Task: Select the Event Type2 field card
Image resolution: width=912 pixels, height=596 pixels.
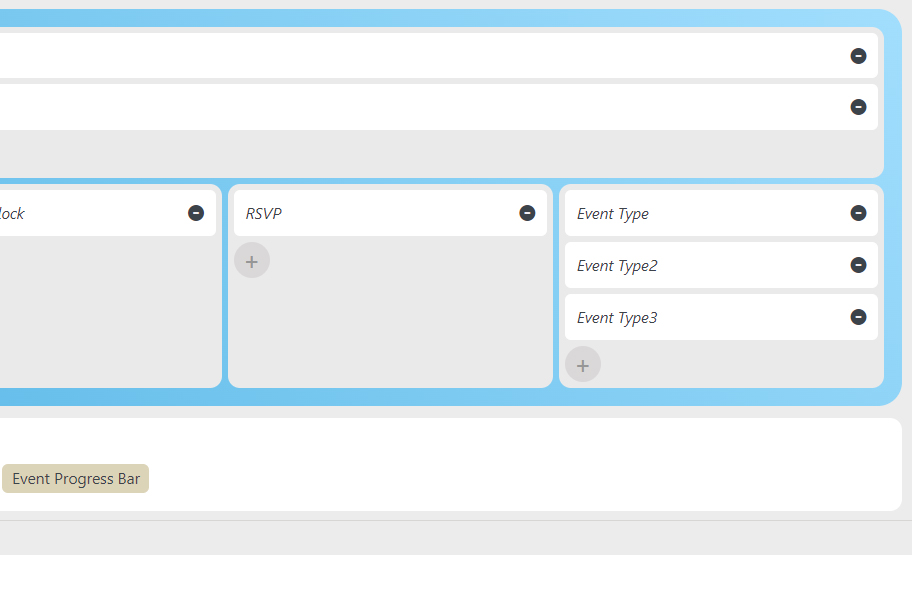Action: tap(721, 265)
